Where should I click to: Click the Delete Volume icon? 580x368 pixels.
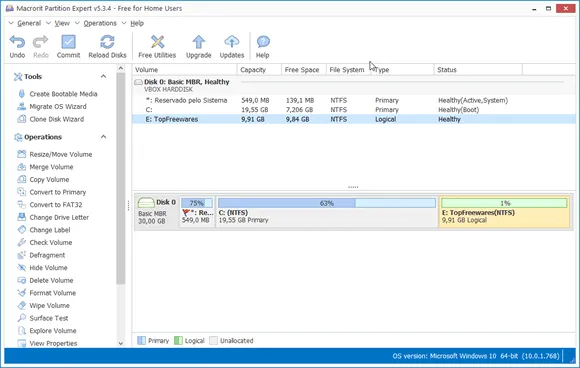21,280
